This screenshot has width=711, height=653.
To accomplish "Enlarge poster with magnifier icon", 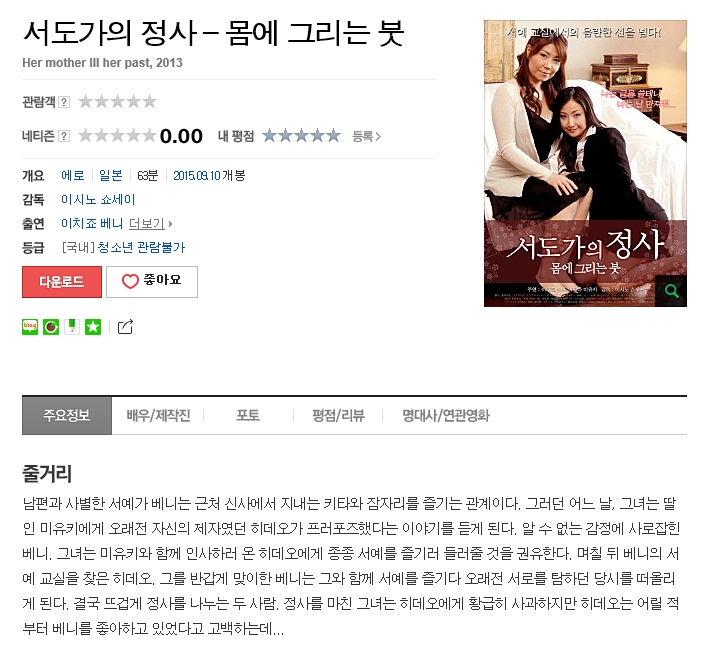I will tap(672, 291).
